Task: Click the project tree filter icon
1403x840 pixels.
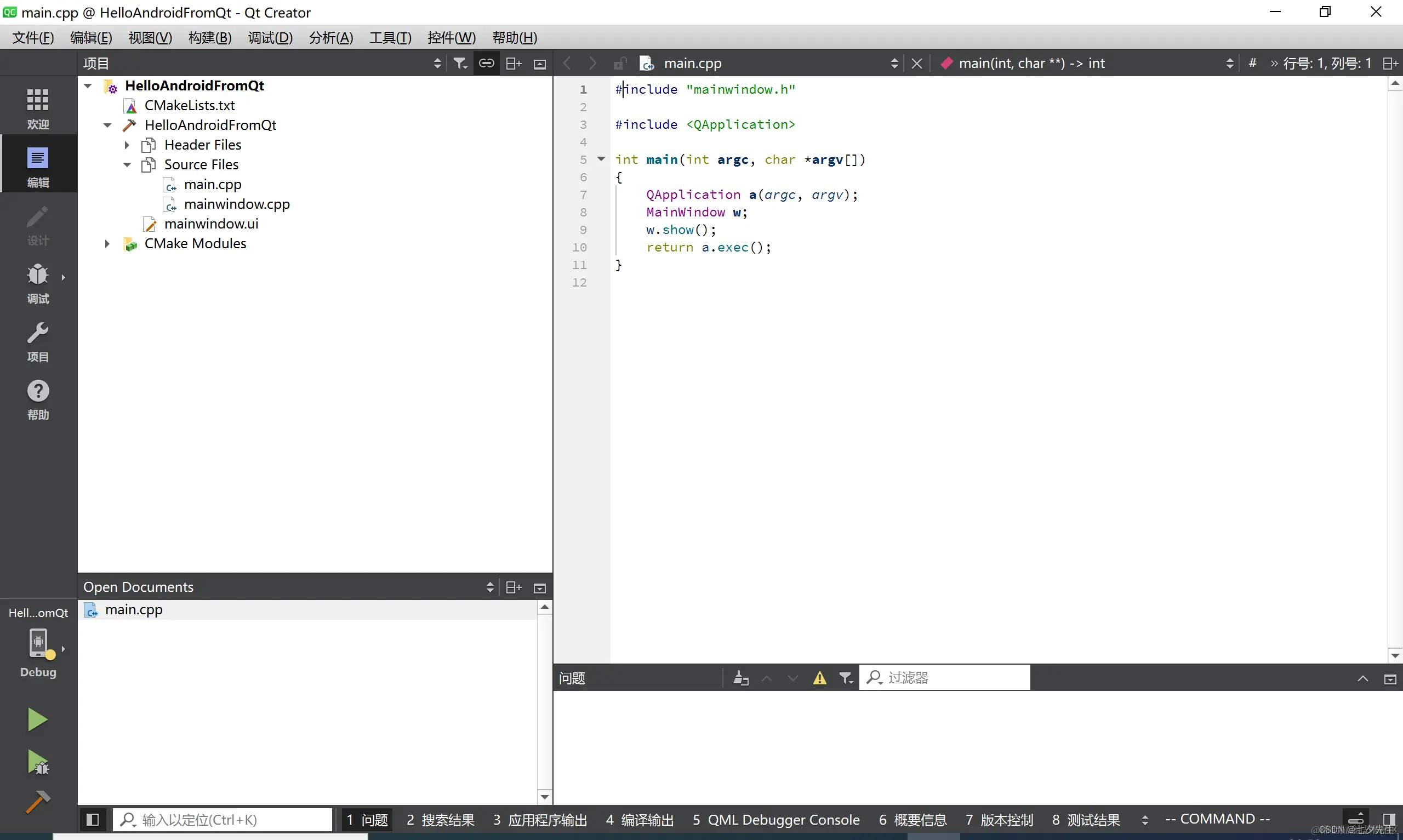Action: 460,64
